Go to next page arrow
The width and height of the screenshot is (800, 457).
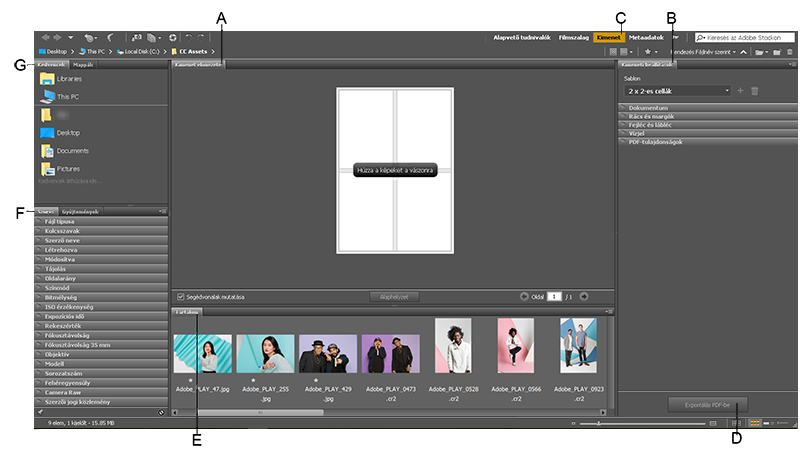point(584,296)
